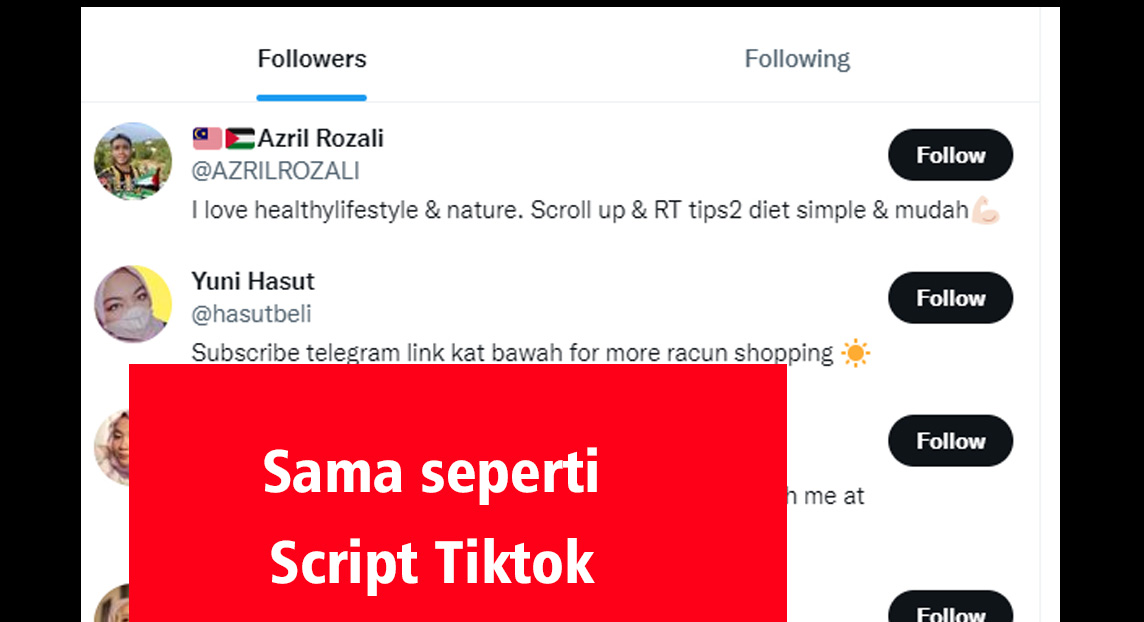Click the Palestine flag emoji beside Azril Rozali
Image resolution: width=1144 pixels, height=622 pixels.
point(240,138)
